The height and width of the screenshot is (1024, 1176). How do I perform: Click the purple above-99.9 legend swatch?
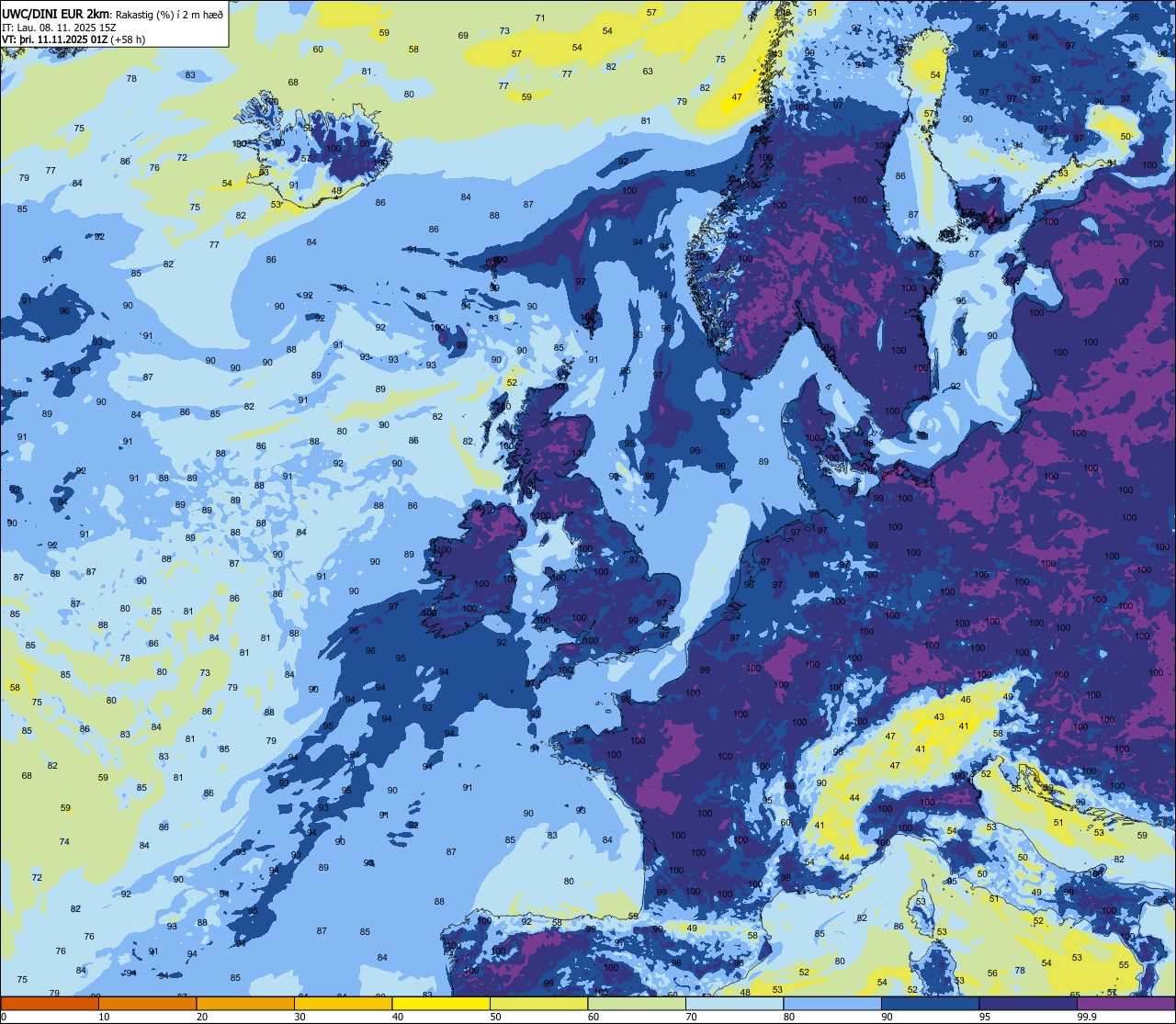click(x=1125, y=1003)
